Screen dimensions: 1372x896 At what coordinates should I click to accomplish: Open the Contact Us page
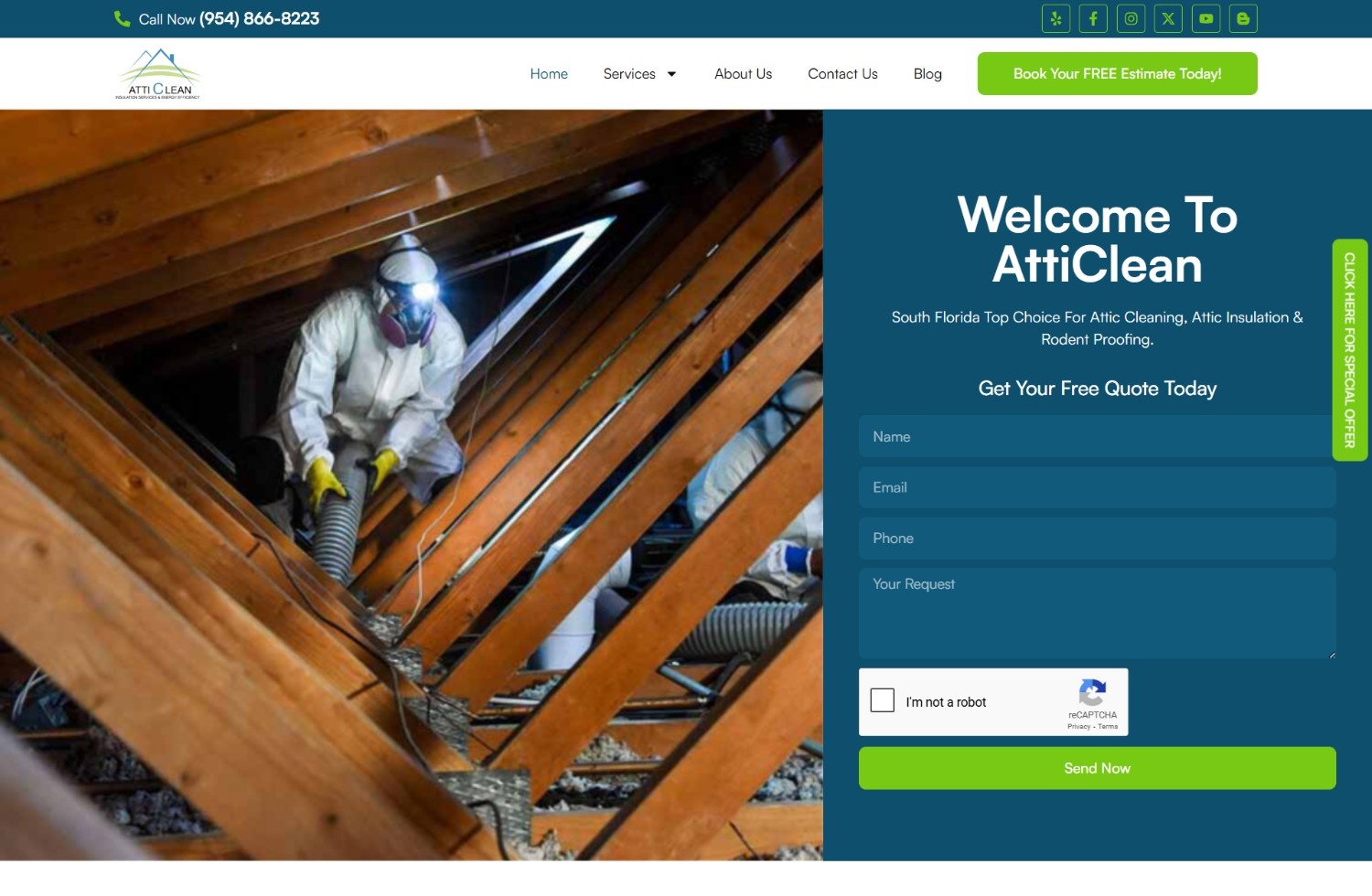tap(842, 74)
